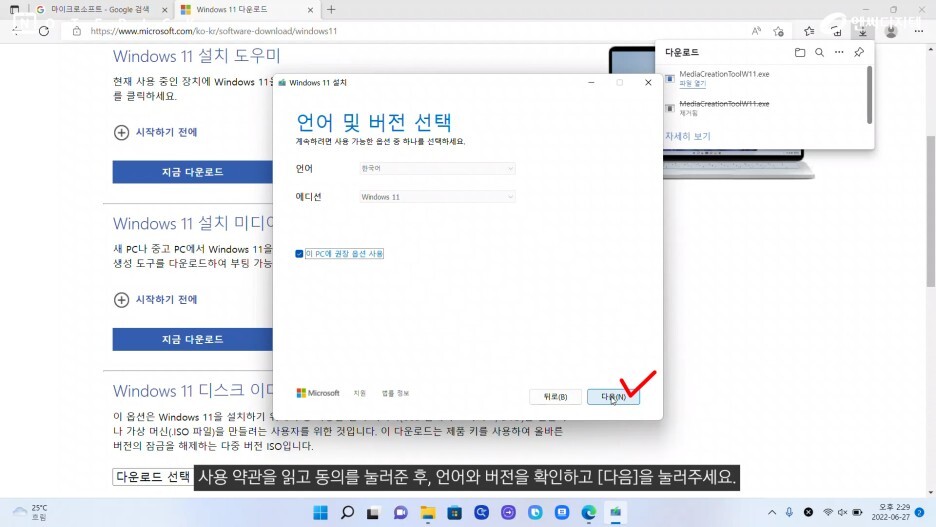
Task: Open the Windows Start button
Action: (x=321, y=513)
